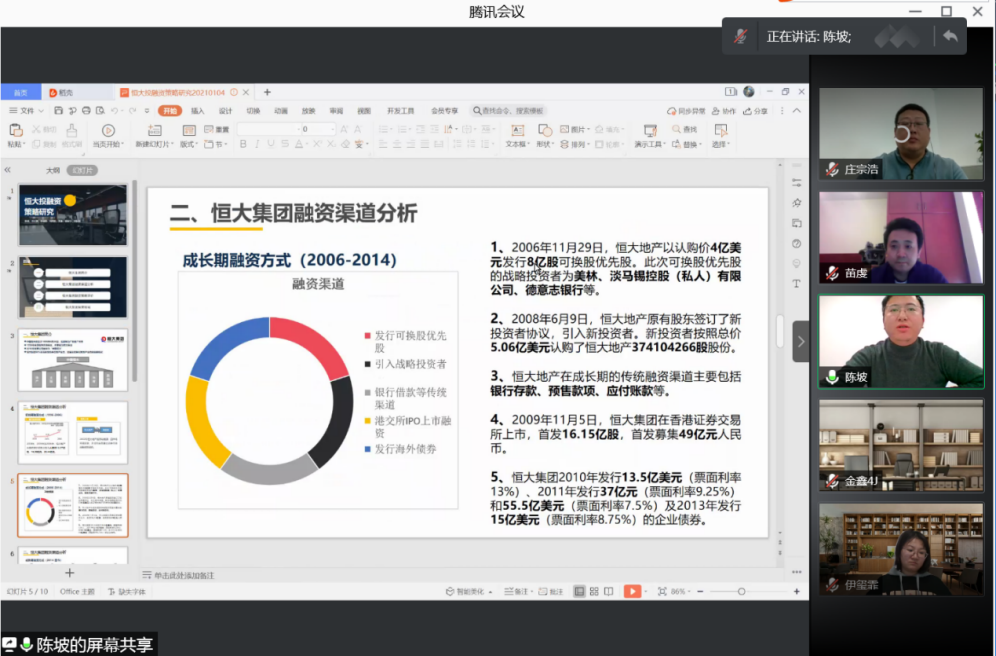Toggle the 批注 comments button in status bar
Image resolution: width=996 pixels, height=656 pixels.
pos(551,591)
